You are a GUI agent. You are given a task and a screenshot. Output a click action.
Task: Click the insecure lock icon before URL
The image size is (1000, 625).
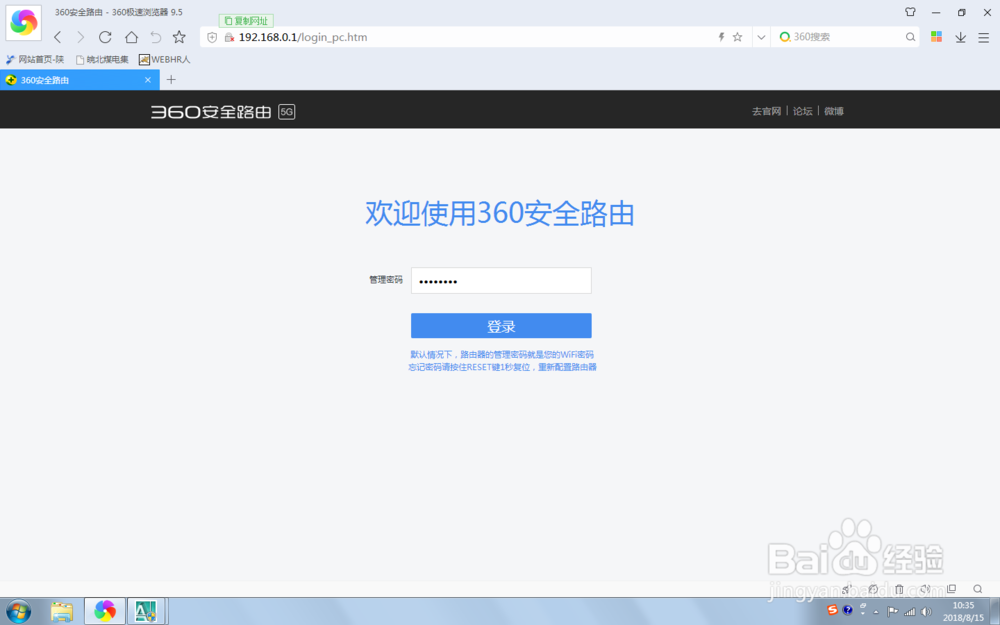(x=230, y=38)
